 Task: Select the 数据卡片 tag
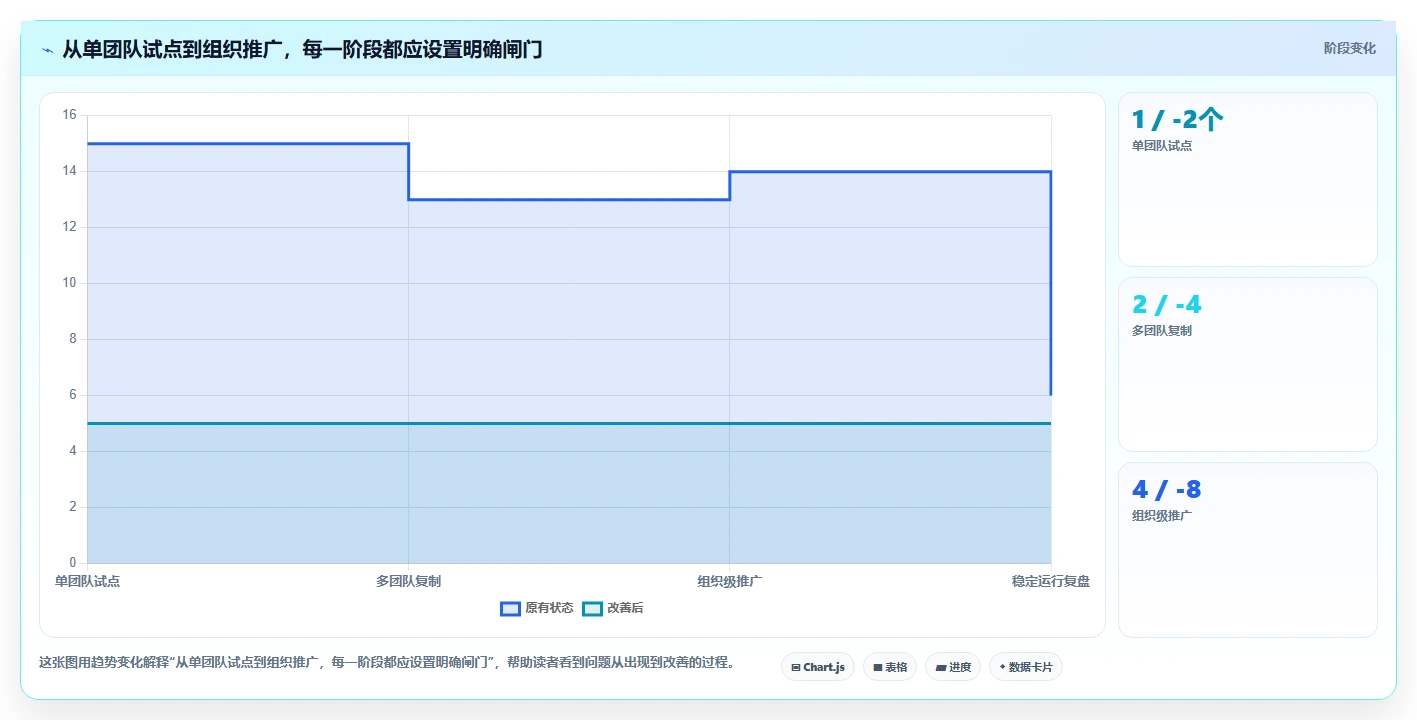[1026, 667]
